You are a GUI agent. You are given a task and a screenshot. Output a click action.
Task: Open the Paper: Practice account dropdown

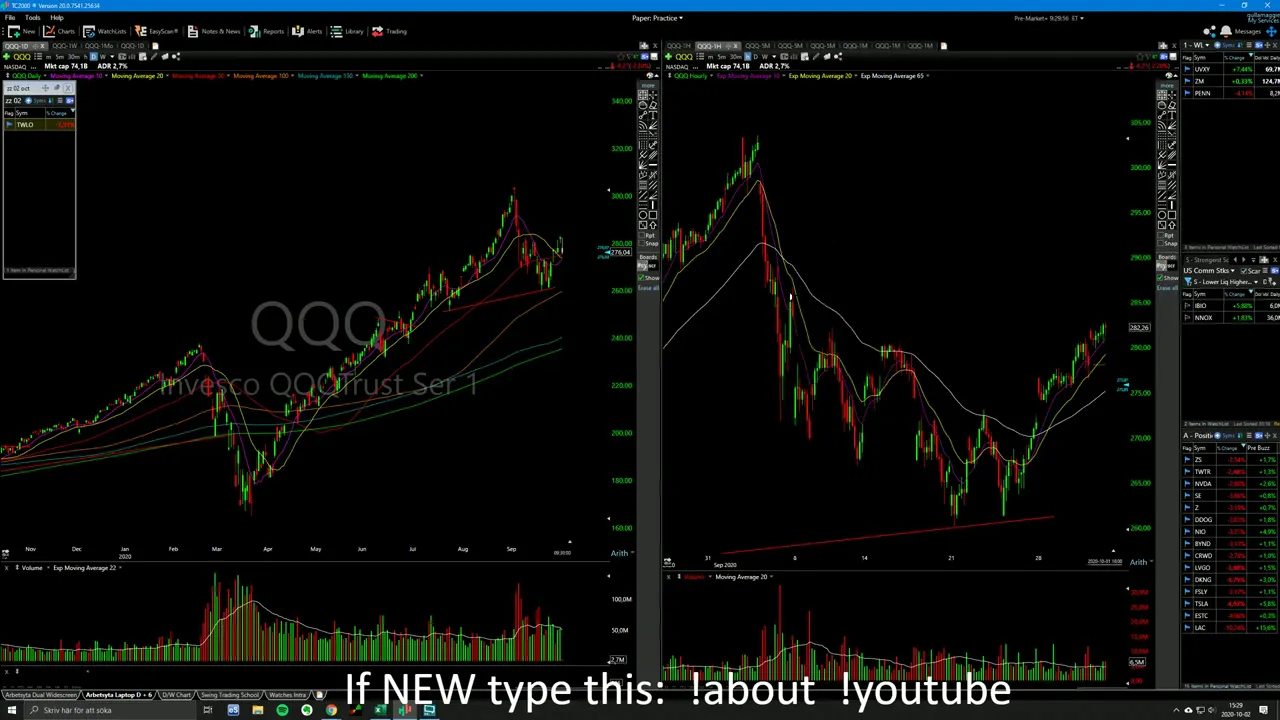[657, 18]
